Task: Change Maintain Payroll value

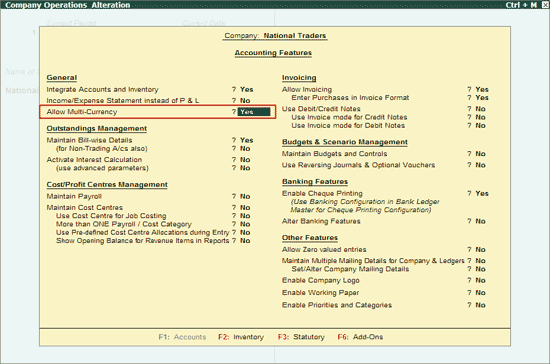Action: click(x=245, y=196)
